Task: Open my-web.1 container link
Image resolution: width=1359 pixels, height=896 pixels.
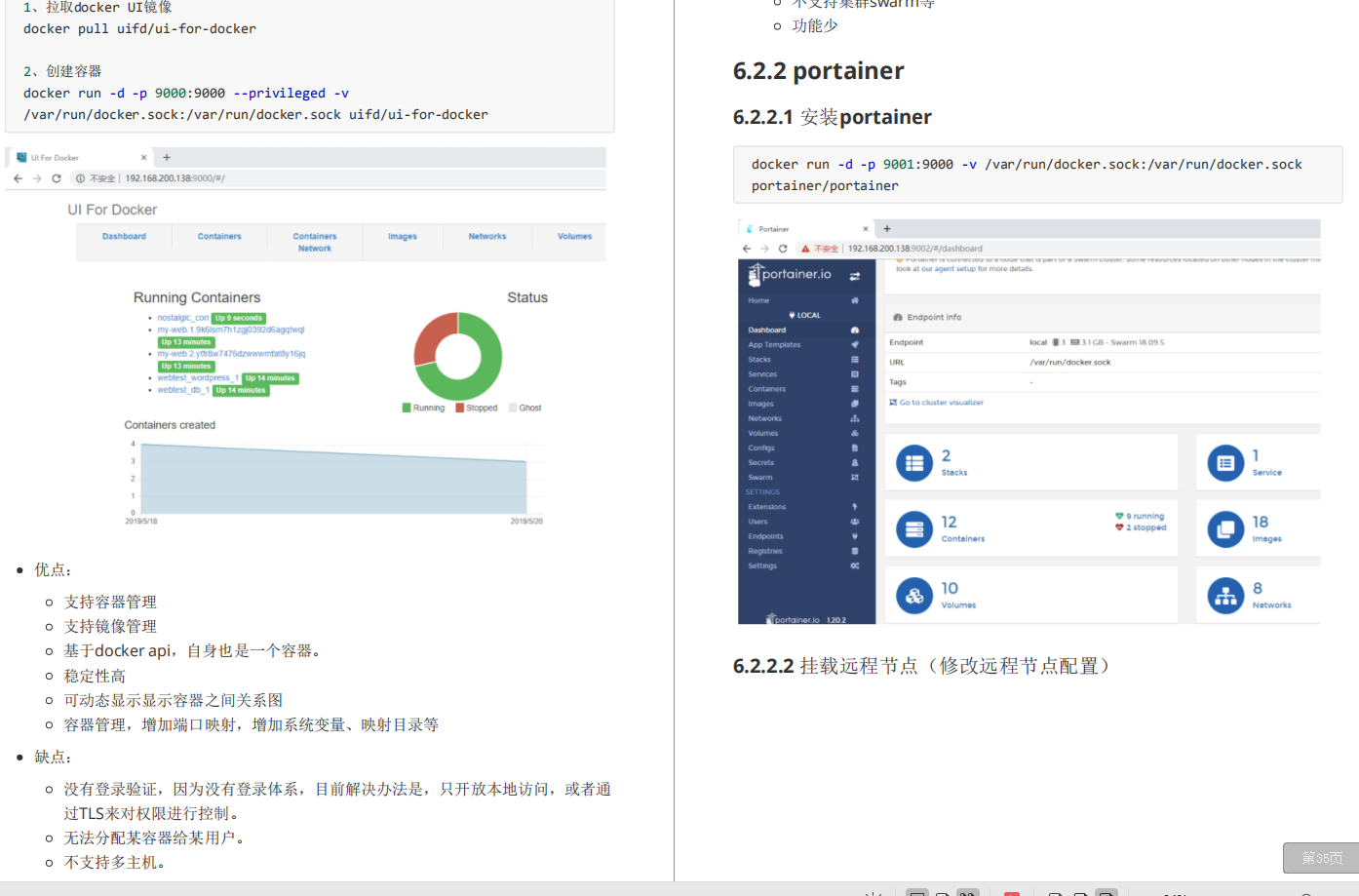Action: click(231, 330)
